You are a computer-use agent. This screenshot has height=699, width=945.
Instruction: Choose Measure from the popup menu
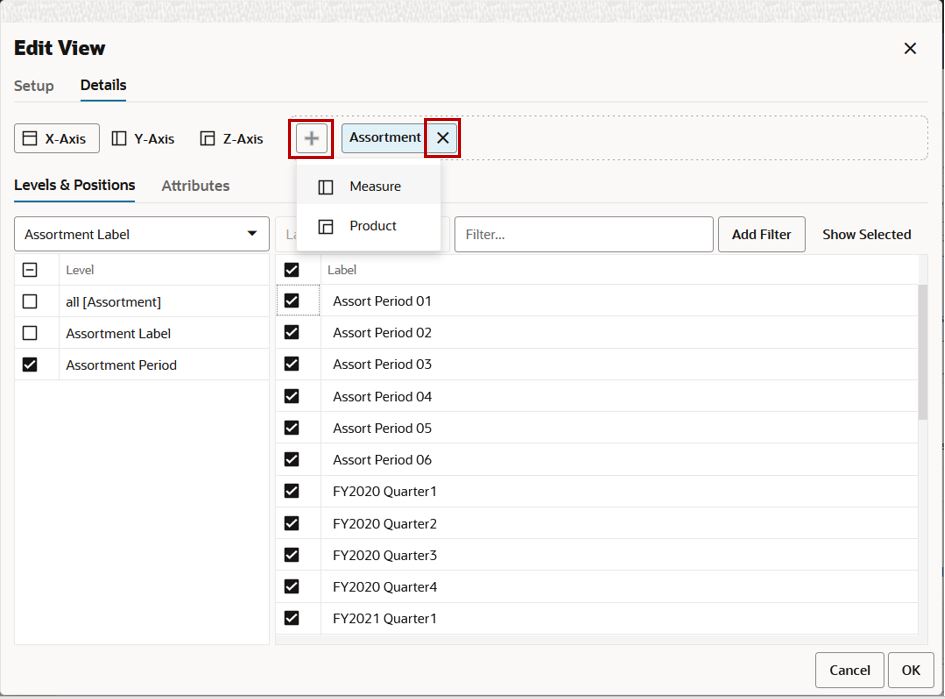pos(368,186)
